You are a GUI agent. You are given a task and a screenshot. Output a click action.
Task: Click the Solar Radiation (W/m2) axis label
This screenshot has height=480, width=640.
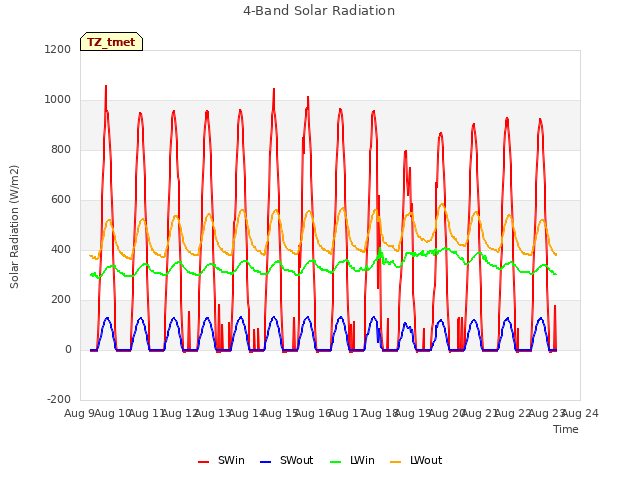pos(14,227)
